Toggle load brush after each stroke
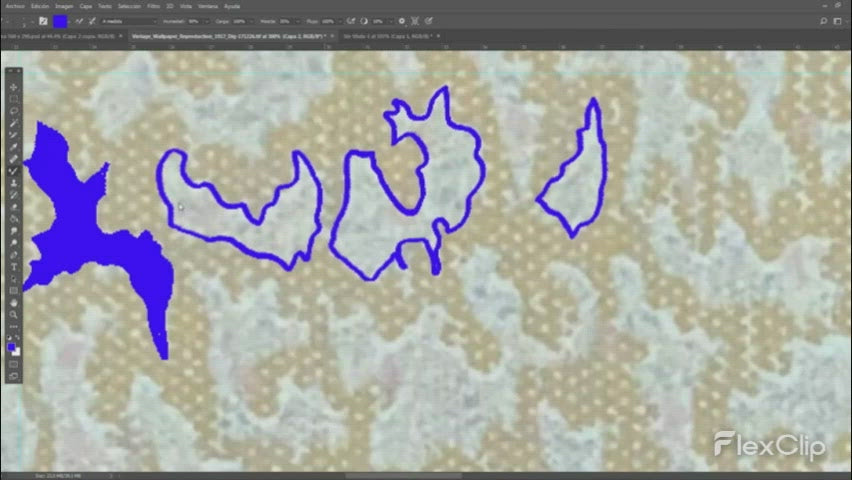The width and height of the screenshot is (852, 480). click(77, 20)
